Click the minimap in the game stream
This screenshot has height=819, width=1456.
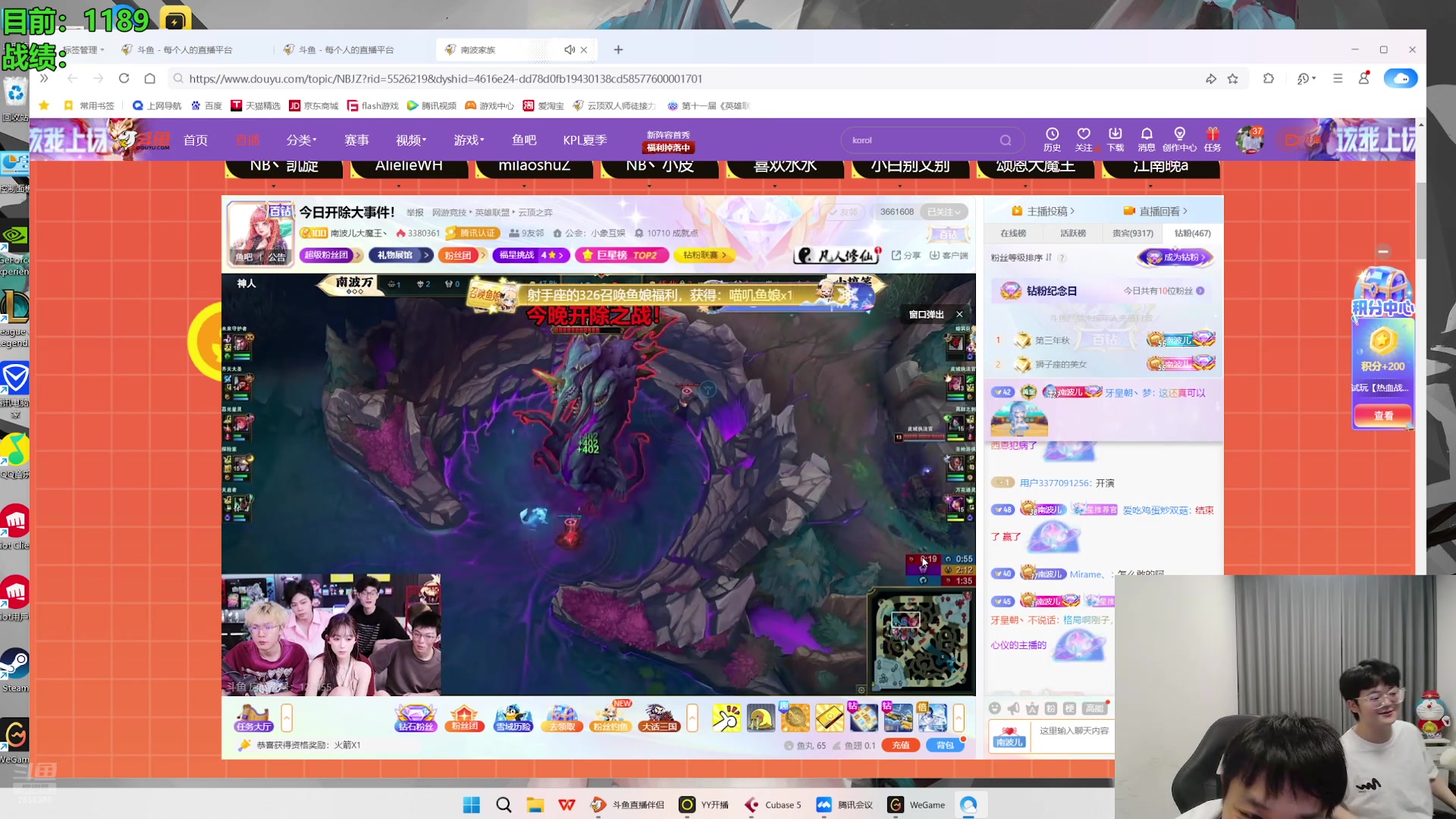[x=922, y=642]
